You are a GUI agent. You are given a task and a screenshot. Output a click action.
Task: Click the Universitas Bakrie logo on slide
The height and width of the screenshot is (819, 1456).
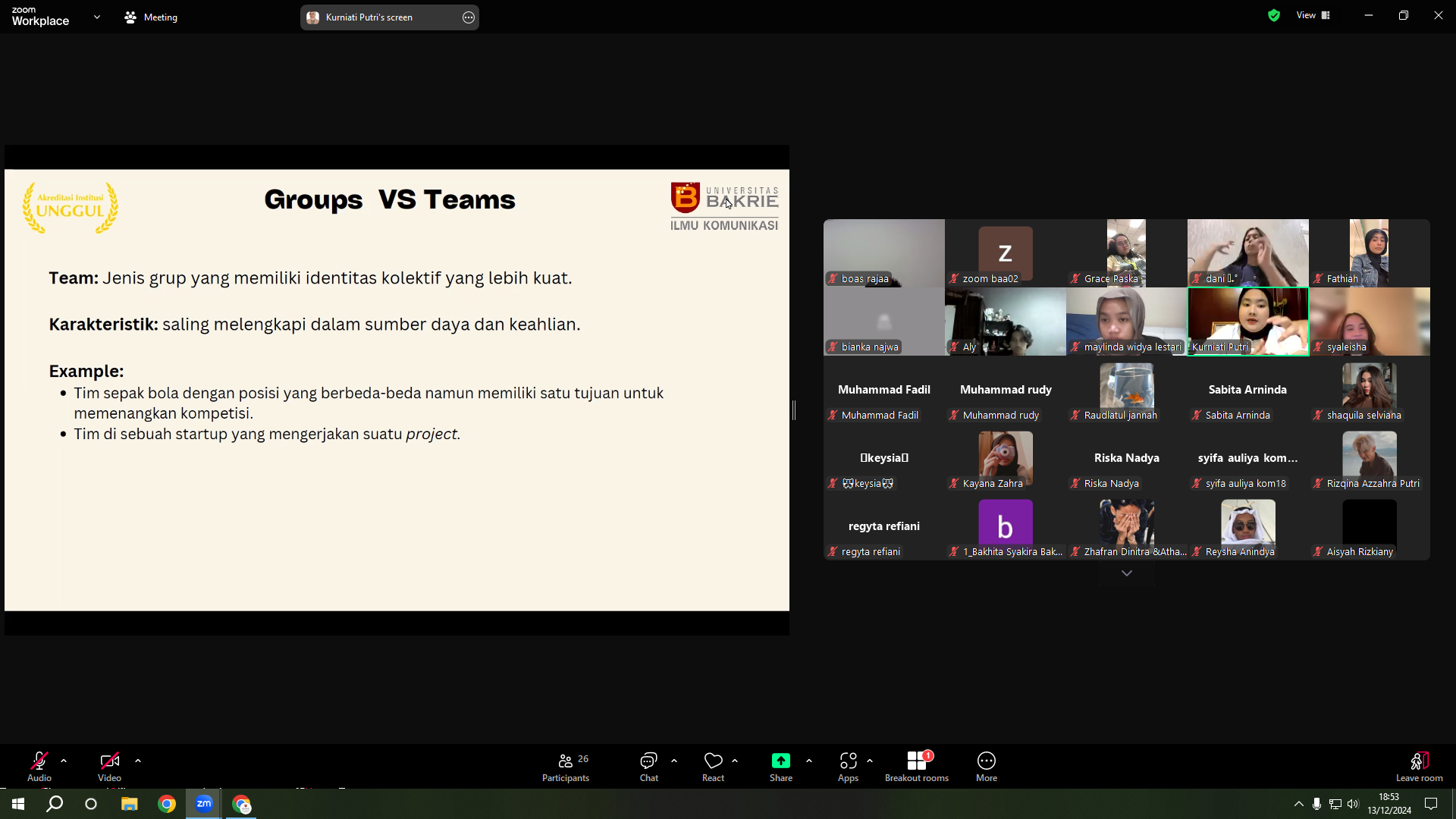(724, 206)
